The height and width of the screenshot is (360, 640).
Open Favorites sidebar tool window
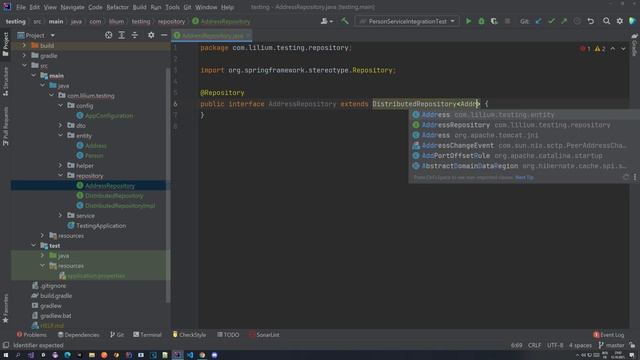tap(5, 309)
